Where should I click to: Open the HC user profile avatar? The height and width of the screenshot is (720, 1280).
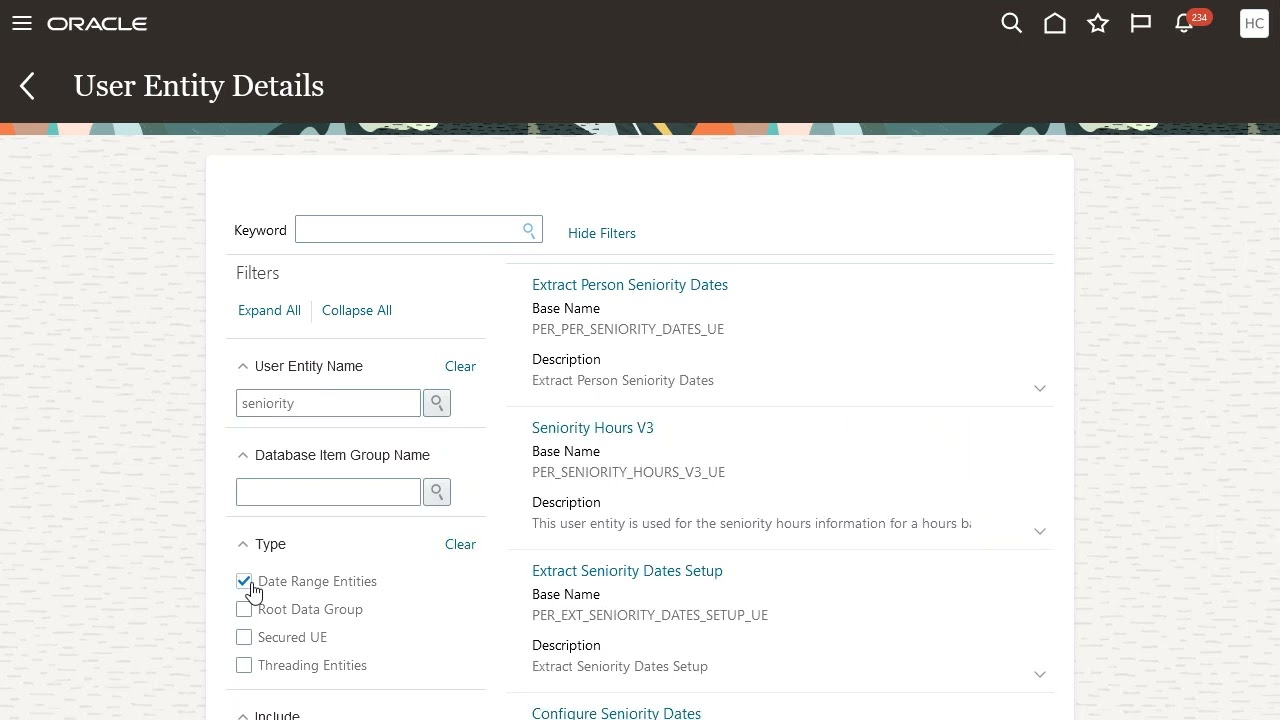[1254, 23]
